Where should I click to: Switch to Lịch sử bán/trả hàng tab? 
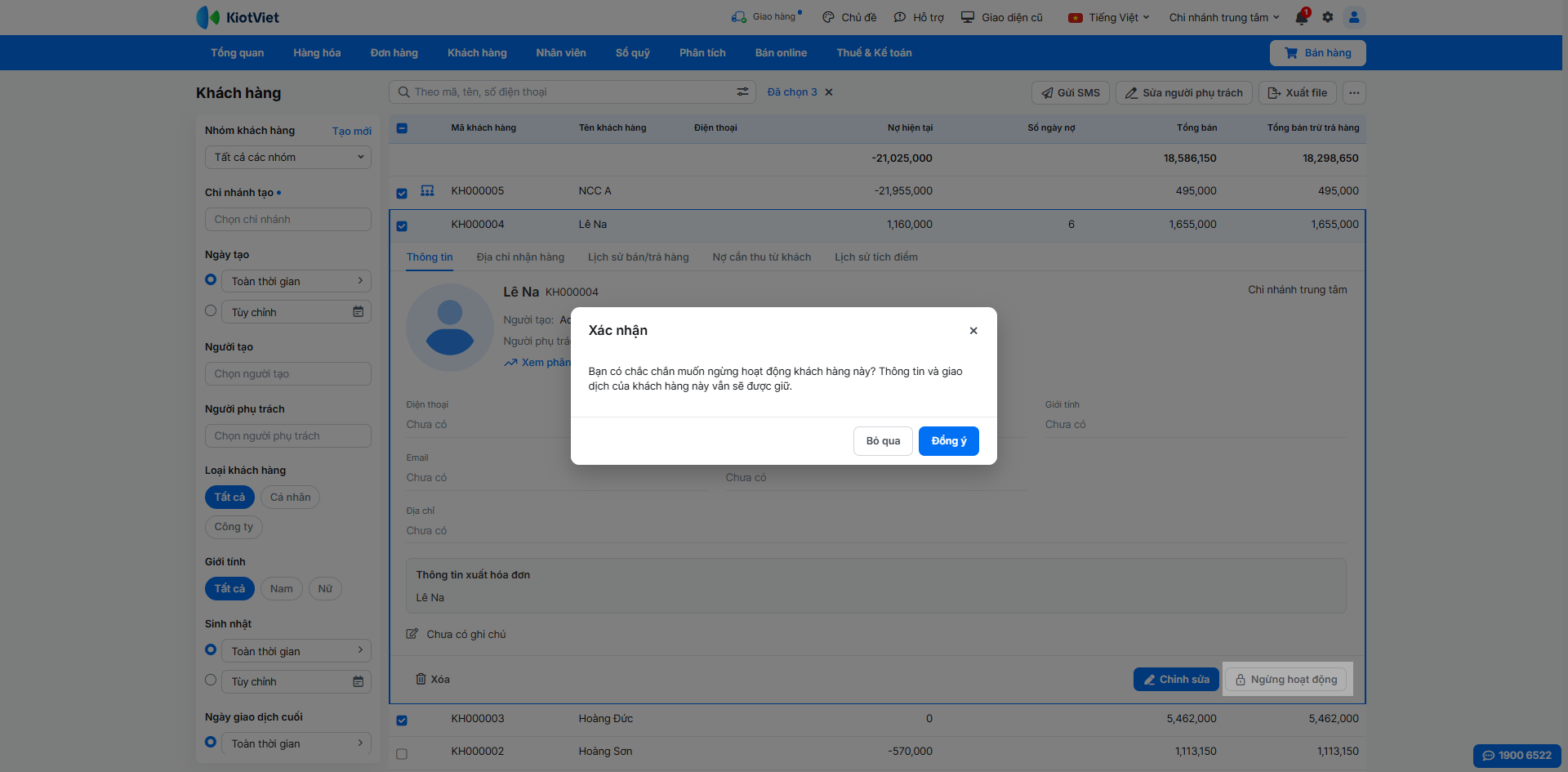coord(639,257)
